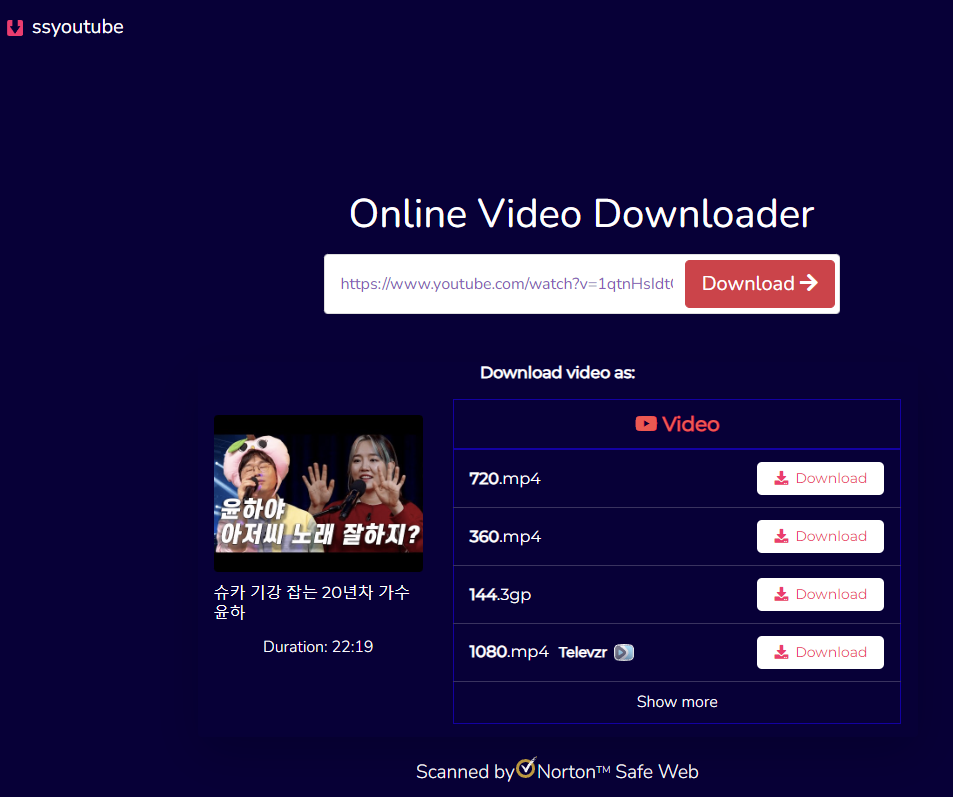Open the video thumbnail image
Screen dimensions: 953x797
318,493
